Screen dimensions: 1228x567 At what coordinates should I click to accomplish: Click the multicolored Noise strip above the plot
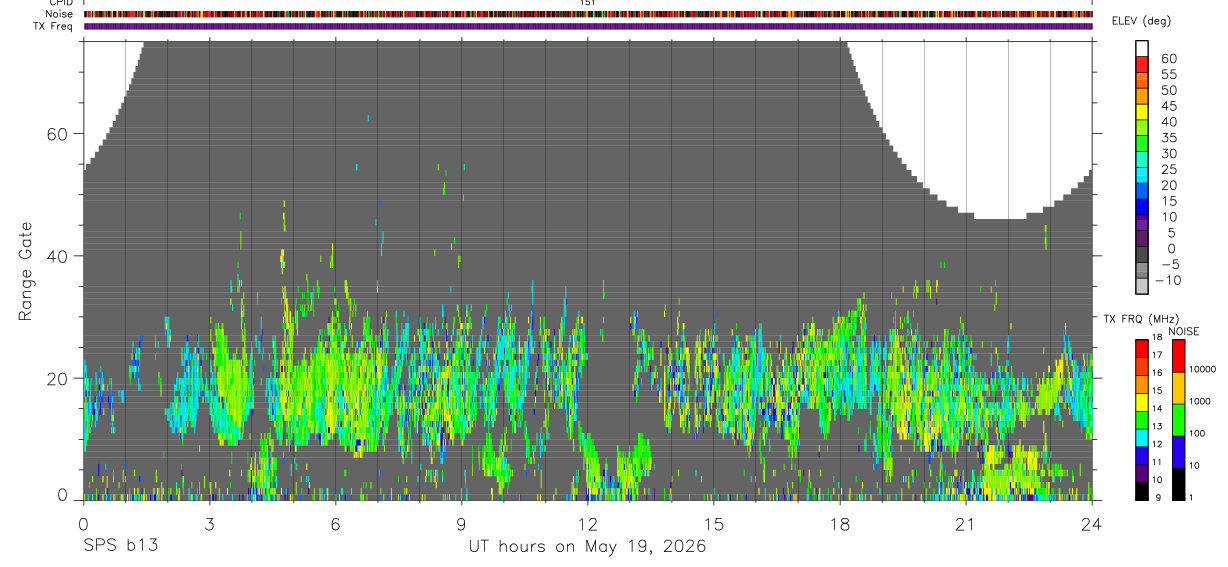(588, 15)
